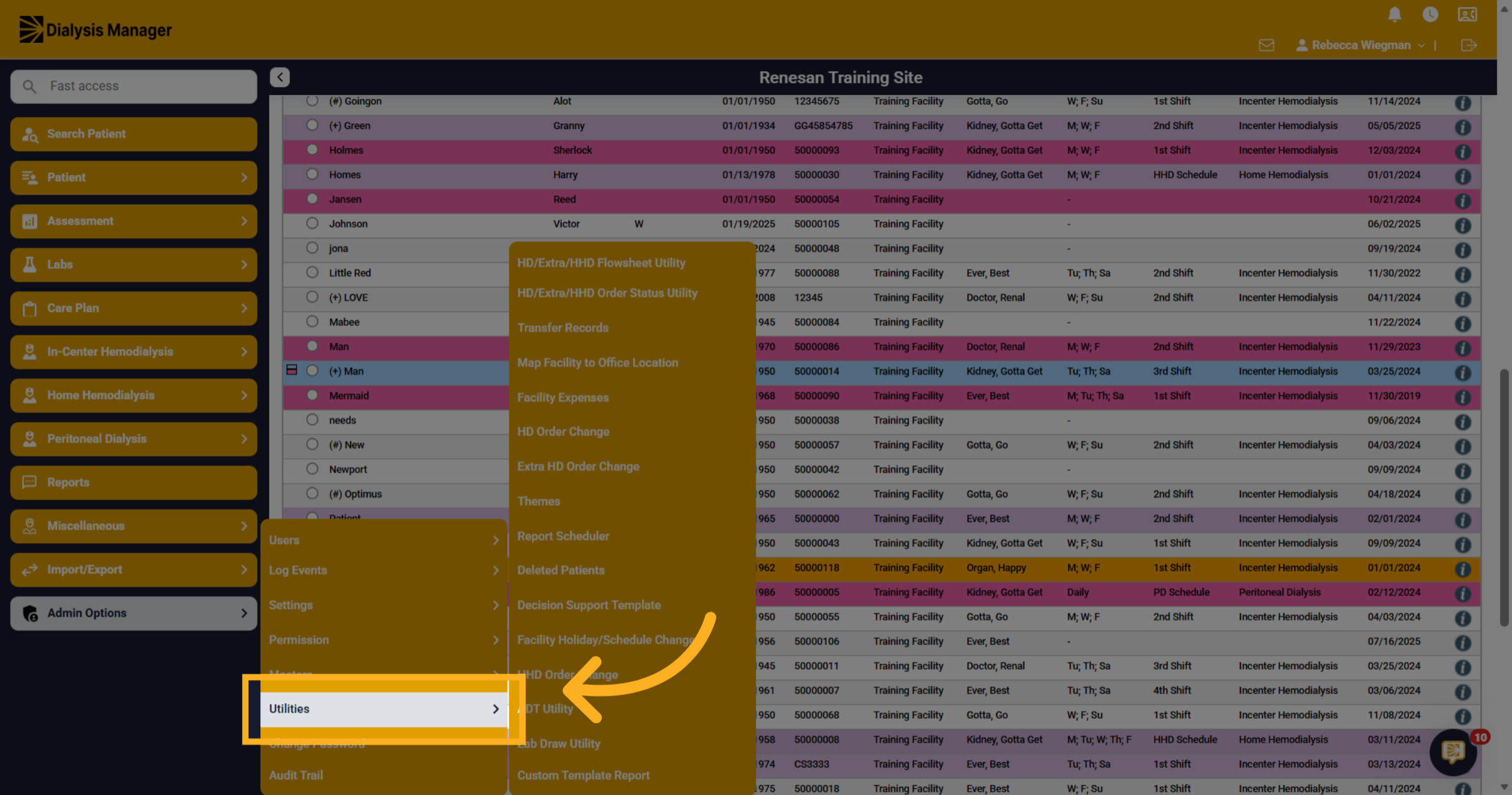This screenshot has width=1512, height=795.
Task: Select Audit Trail in Admin submenu
Action: (296, 775)
